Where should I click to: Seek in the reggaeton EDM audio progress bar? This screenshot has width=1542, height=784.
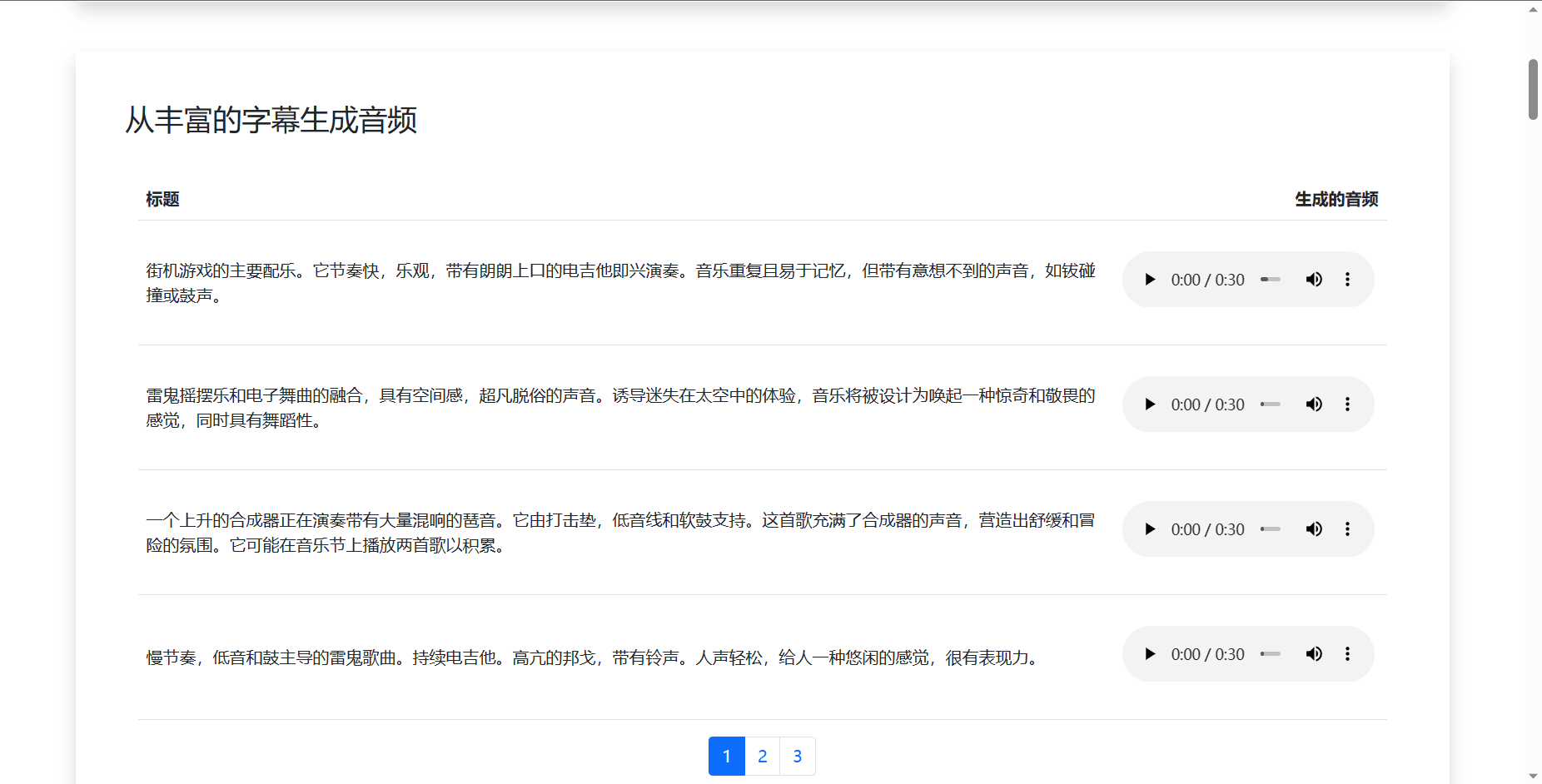click(1271, 404)
